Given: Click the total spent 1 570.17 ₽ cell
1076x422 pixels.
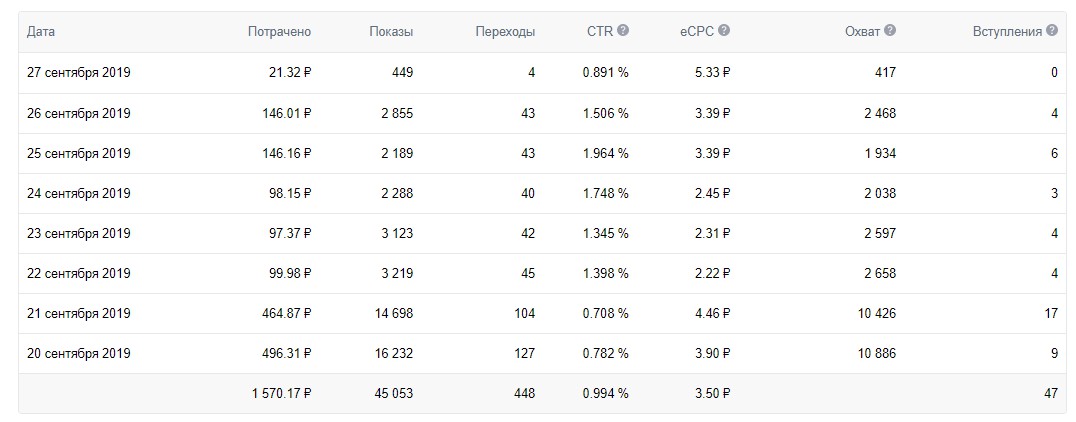Looking at the screenshot, I should point(281,393).
